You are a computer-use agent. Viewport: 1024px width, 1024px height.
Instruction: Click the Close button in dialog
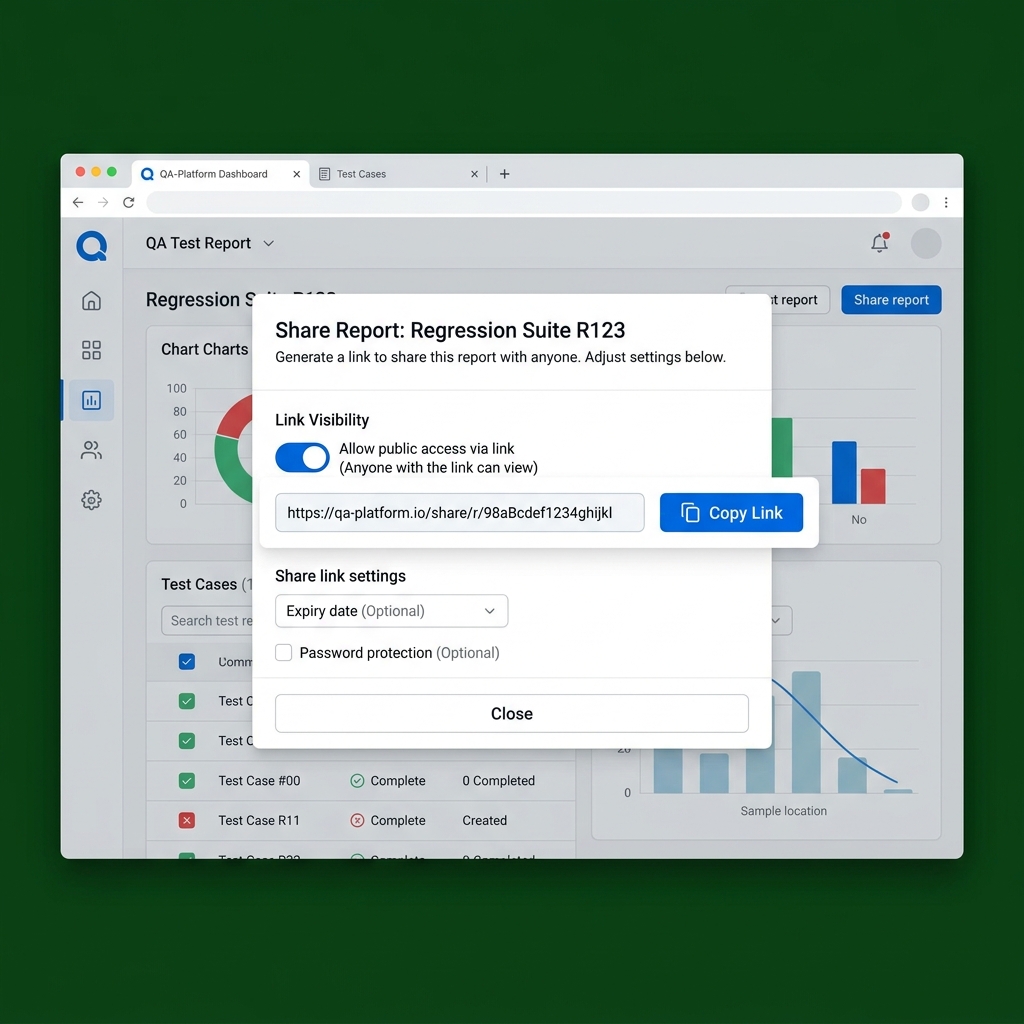pos(511,713)
